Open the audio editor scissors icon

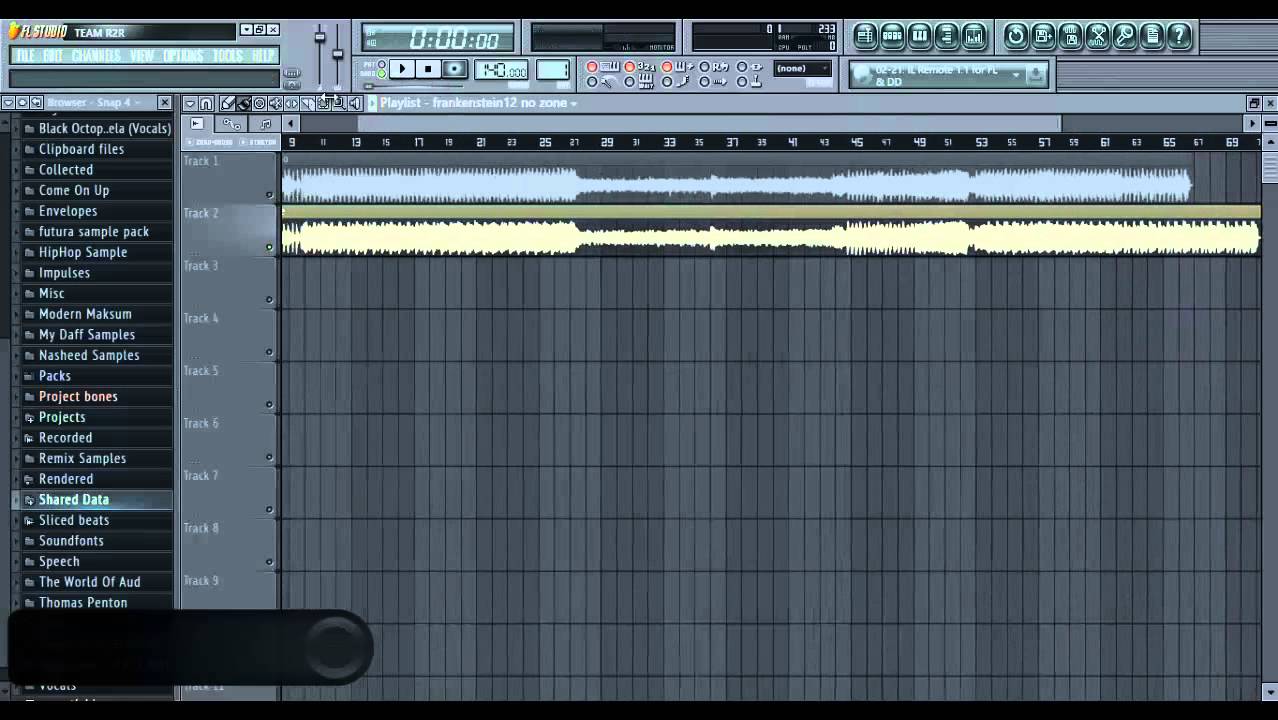pos(1097,37)
